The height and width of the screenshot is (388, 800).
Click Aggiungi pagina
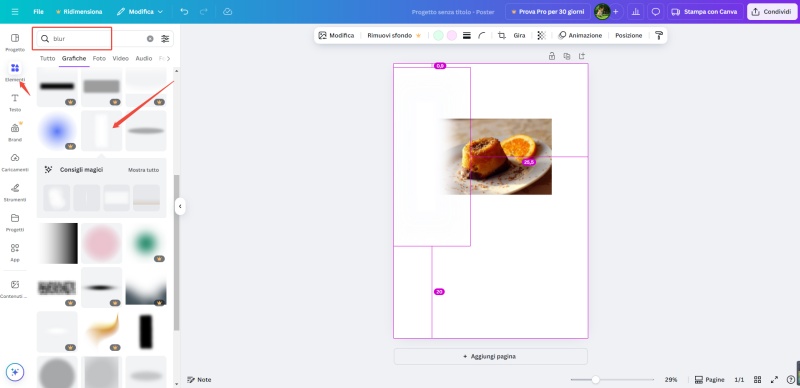click(x=490, y=356)
